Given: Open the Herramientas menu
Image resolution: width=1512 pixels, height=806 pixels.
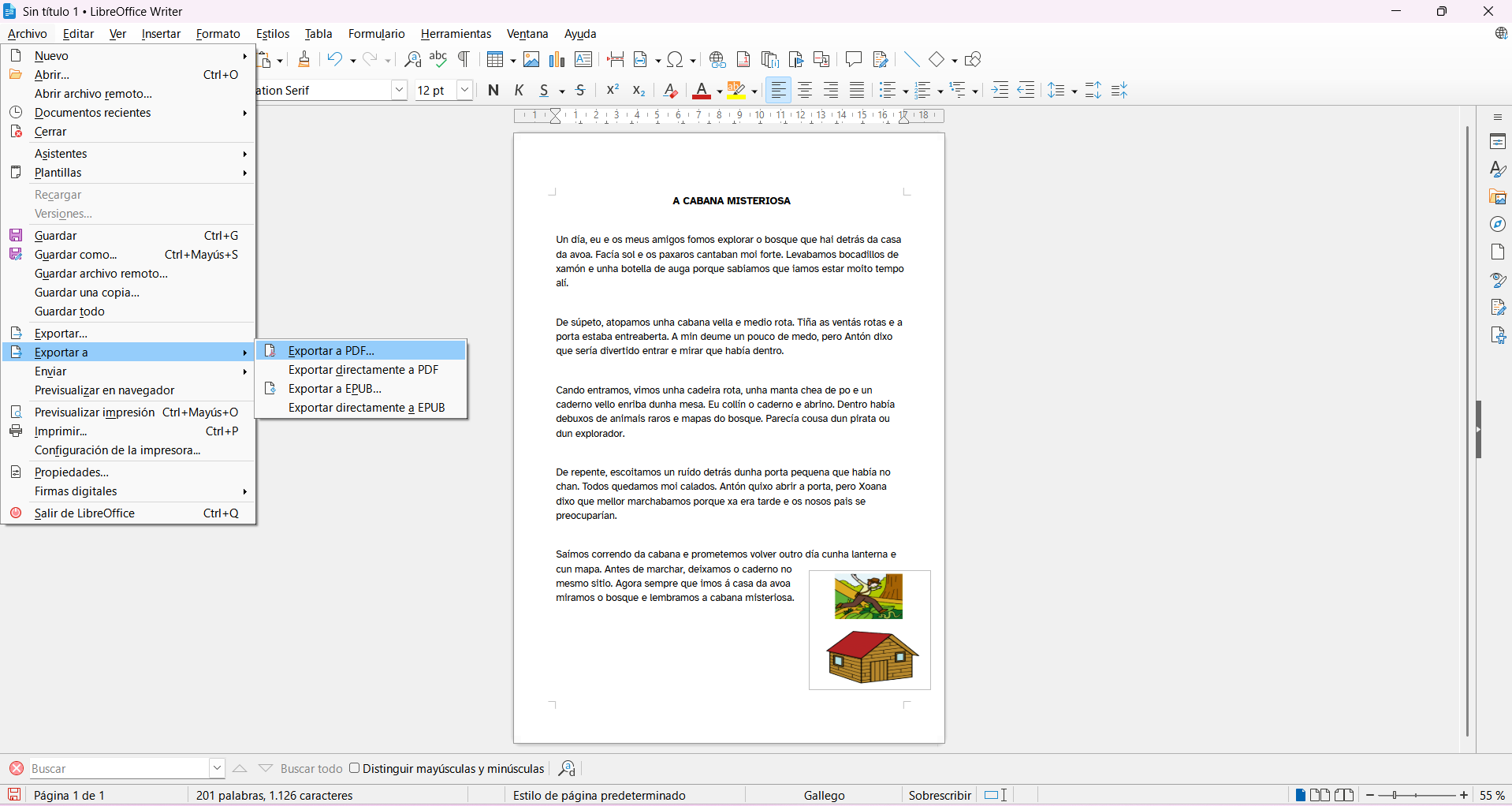Looking at the screenshot, I should (456, 34).
